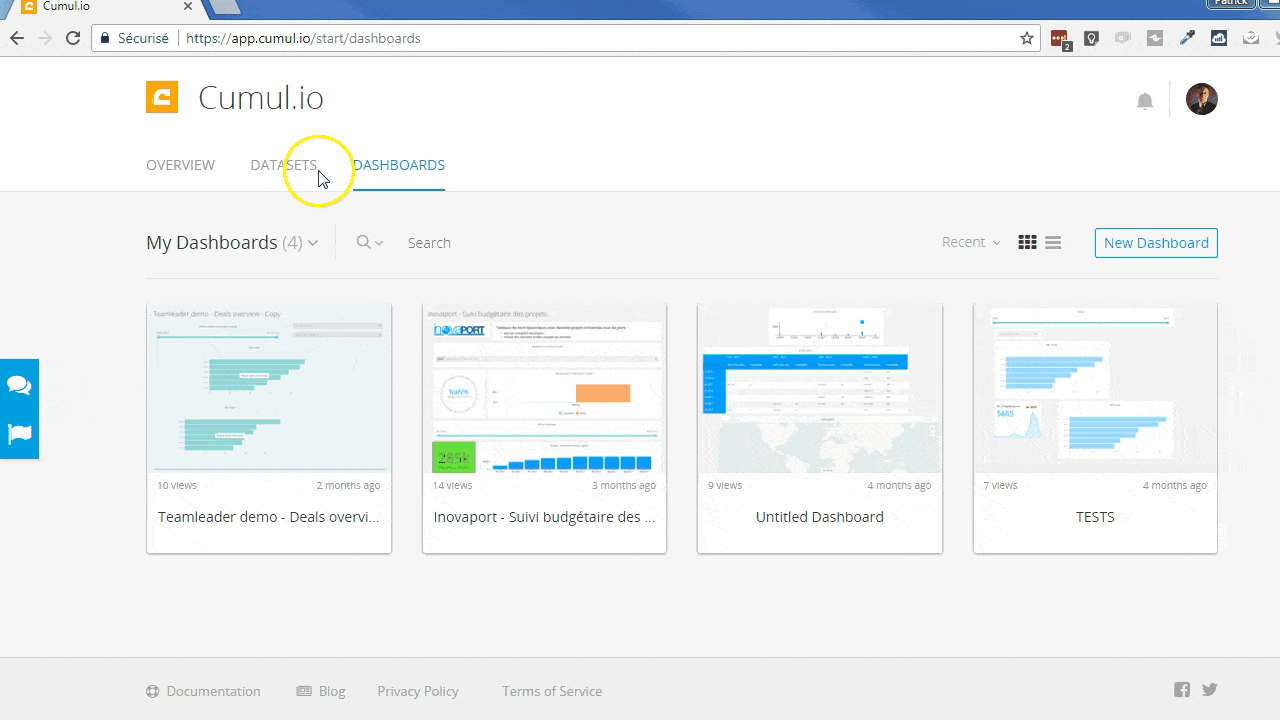Click the chart browser extension icon
The height and width of the screenshot is (720, 1280).
click(x=1219, y=39)
